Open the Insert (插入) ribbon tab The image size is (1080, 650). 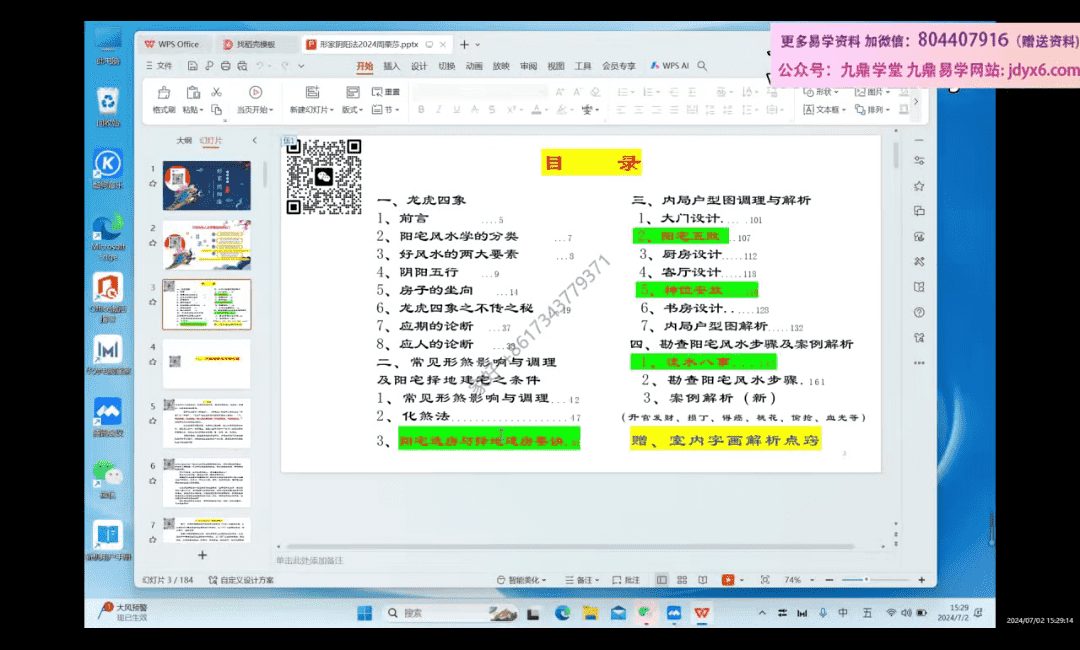391,66
